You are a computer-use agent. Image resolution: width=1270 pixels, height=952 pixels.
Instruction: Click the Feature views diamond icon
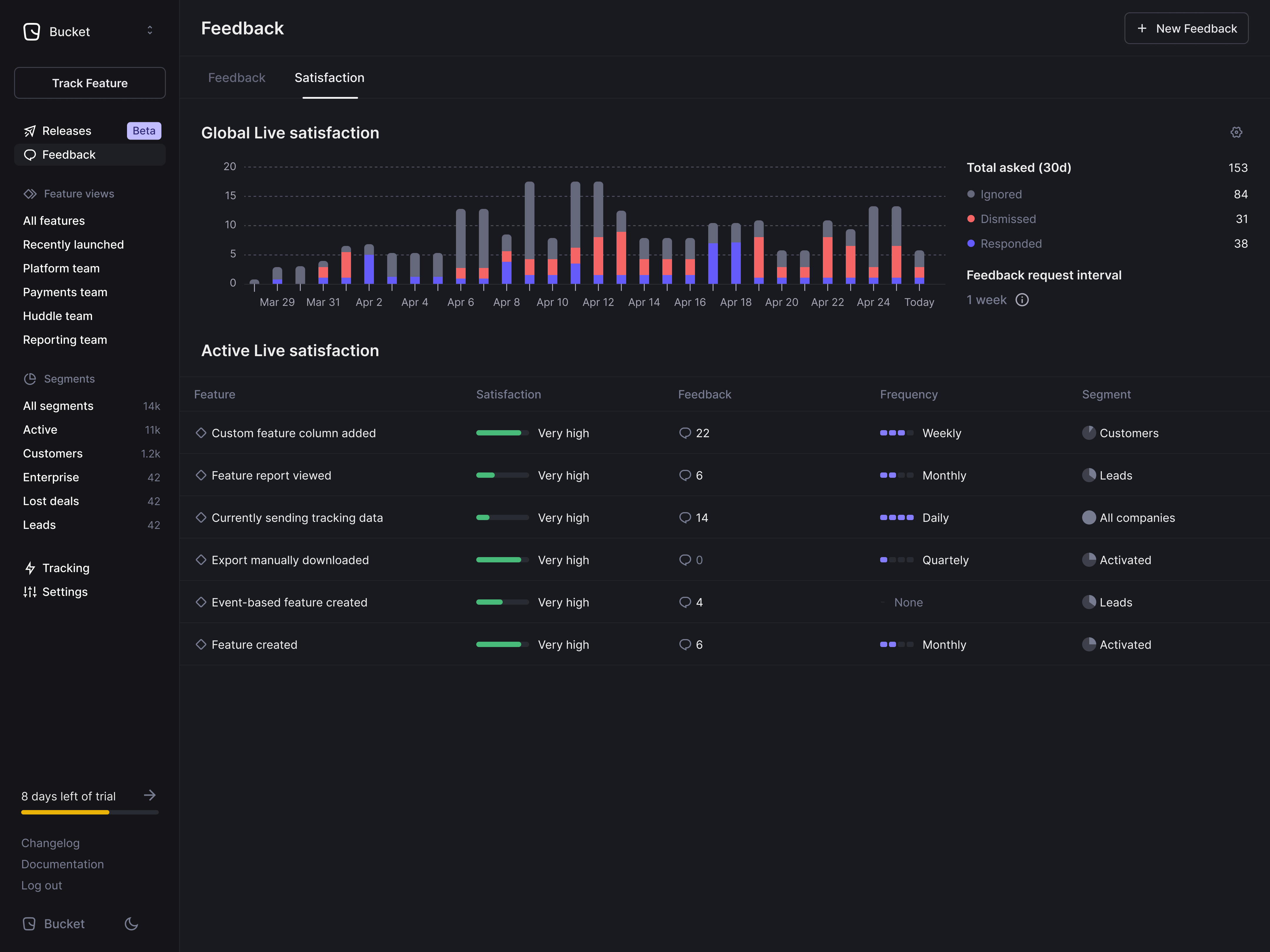pyautogui.click(x=31, y=194)
